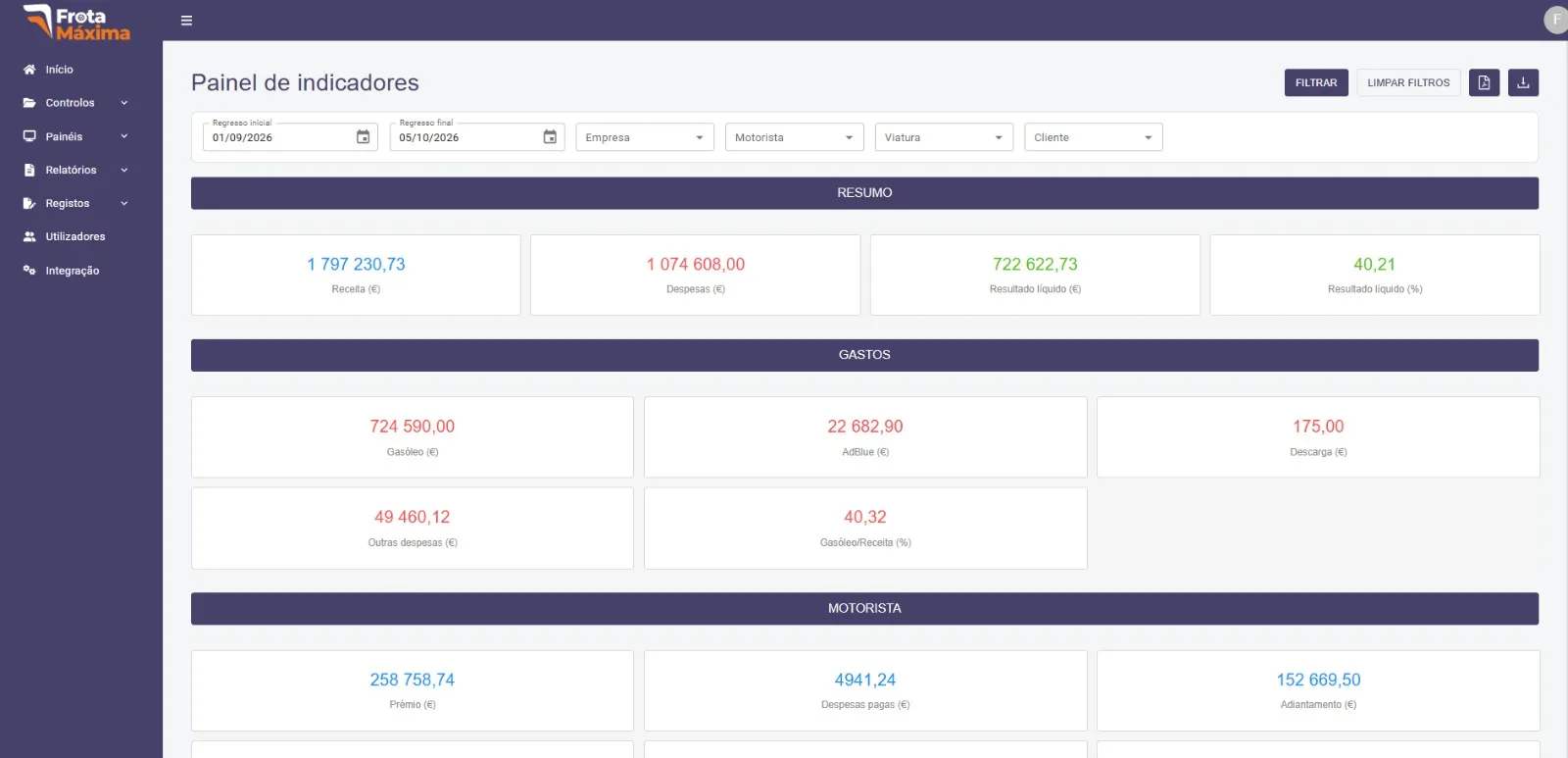Viewport: 1568px width, 758px height.
Task: Expand the Painéis submenu chevron
Action: [124, 136]
